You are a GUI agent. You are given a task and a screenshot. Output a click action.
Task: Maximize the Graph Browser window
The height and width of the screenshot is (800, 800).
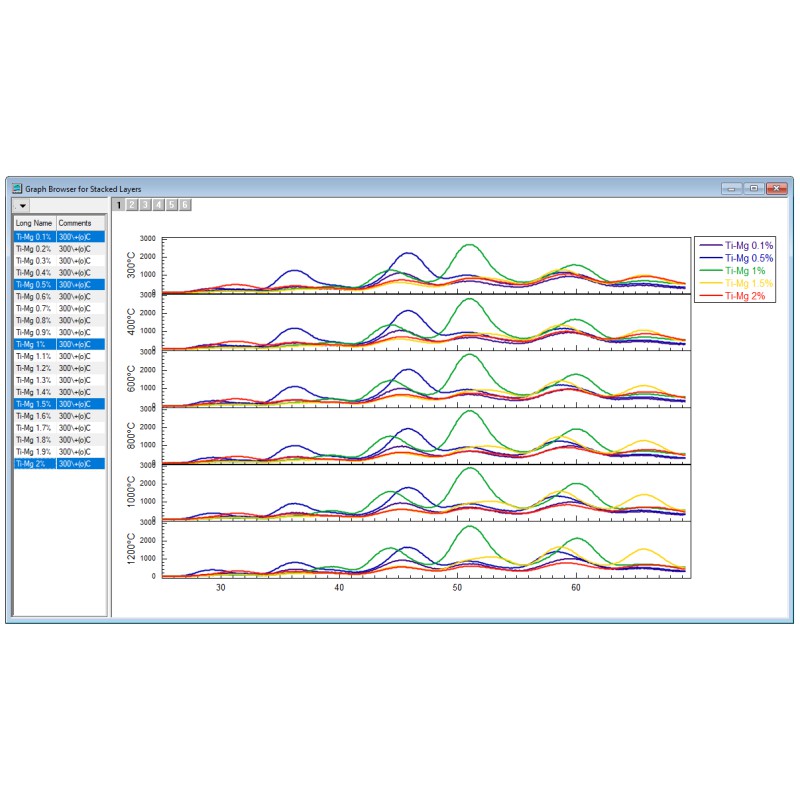coord(753,188)
